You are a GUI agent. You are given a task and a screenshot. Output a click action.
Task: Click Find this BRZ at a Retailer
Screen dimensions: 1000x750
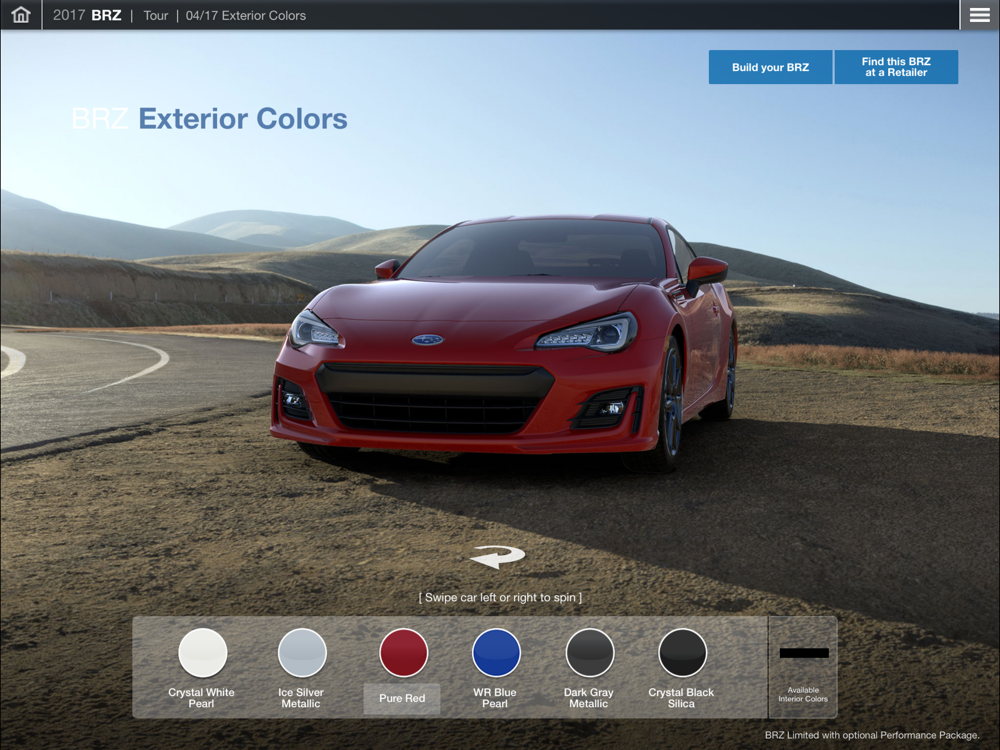[896, 67]
